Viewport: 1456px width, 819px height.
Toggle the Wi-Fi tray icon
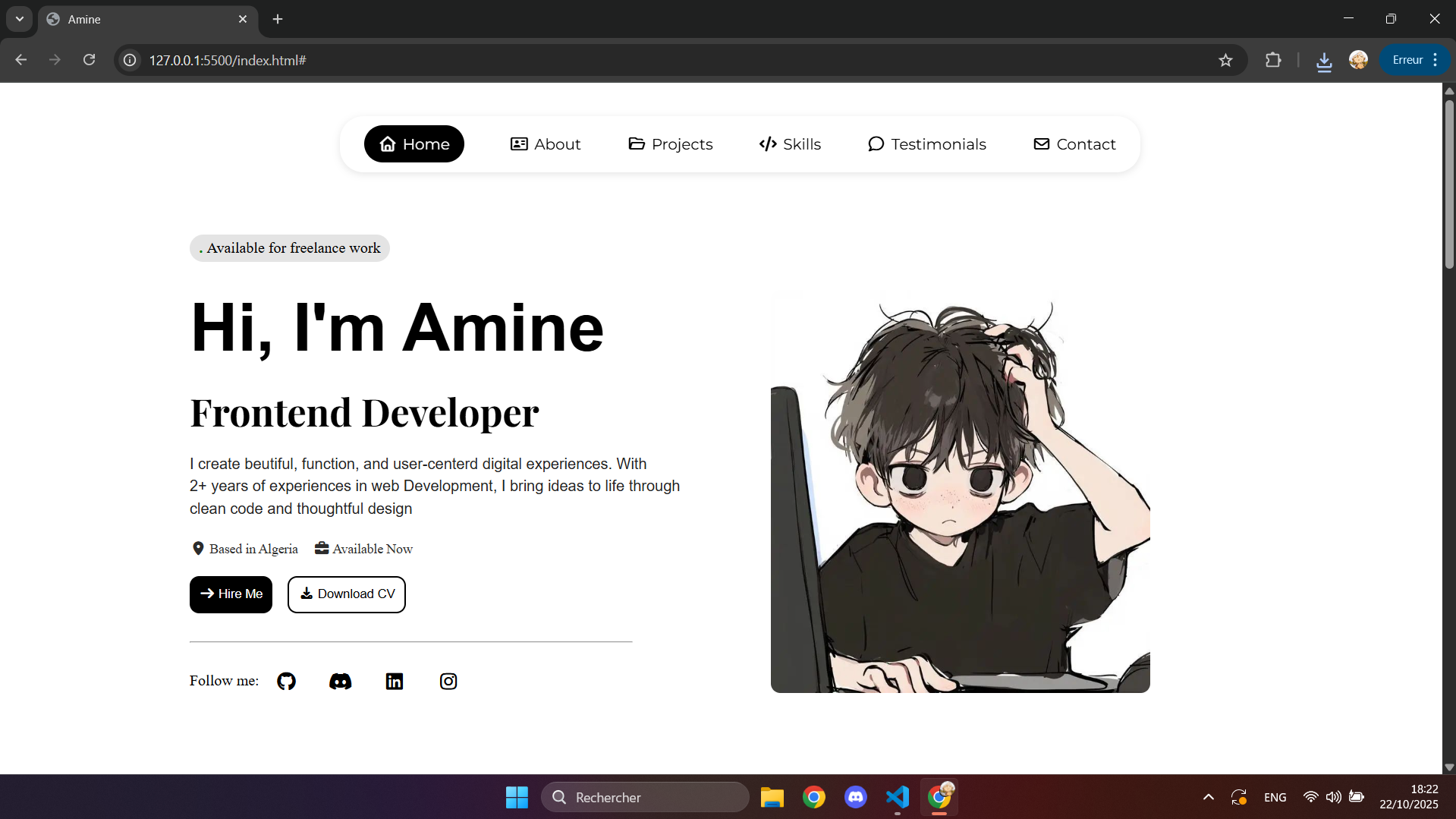1310,797
